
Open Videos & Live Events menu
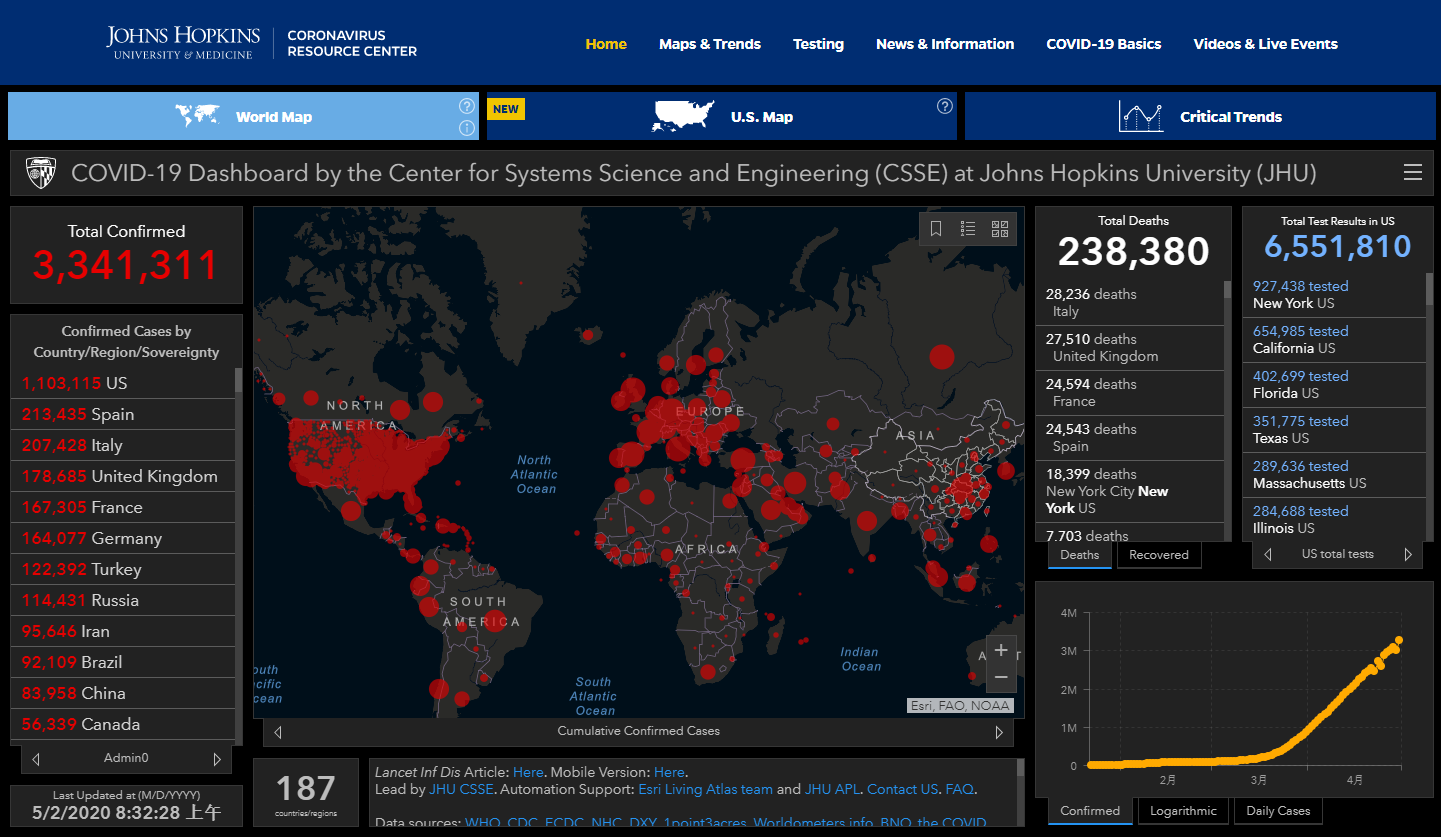pyautogui.click(x=1266, y=44)
